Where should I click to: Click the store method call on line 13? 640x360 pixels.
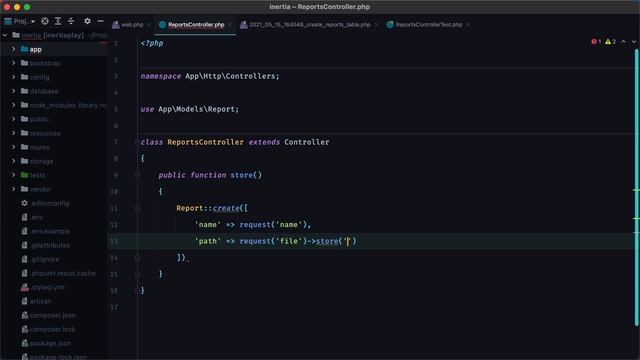pos(327,241)
